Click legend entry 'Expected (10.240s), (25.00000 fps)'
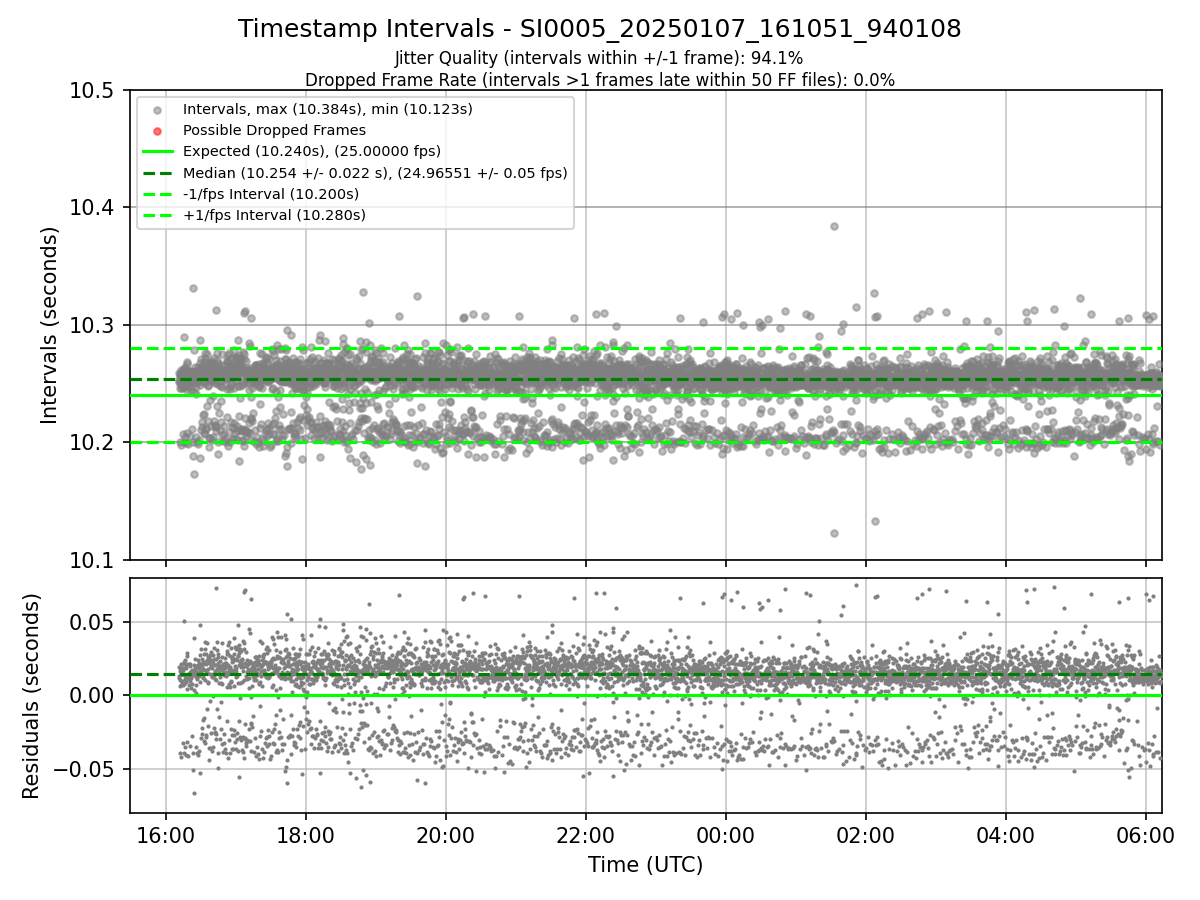This screenshot has height=900, width=1200. (312, 151)
